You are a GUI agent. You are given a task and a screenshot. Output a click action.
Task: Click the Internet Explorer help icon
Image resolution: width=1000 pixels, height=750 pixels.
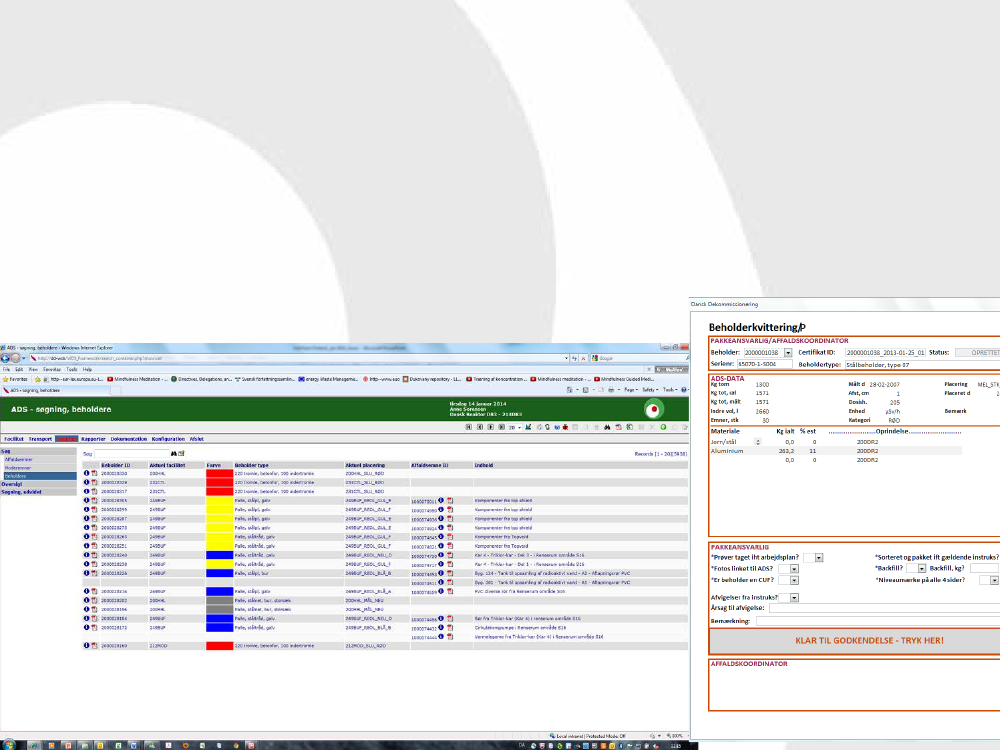[x=684, y=390]
